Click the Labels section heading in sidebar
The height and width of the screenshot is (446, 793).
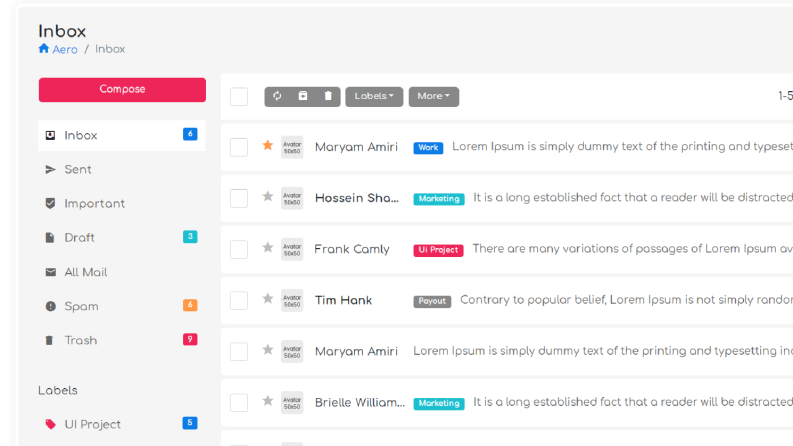58,390
